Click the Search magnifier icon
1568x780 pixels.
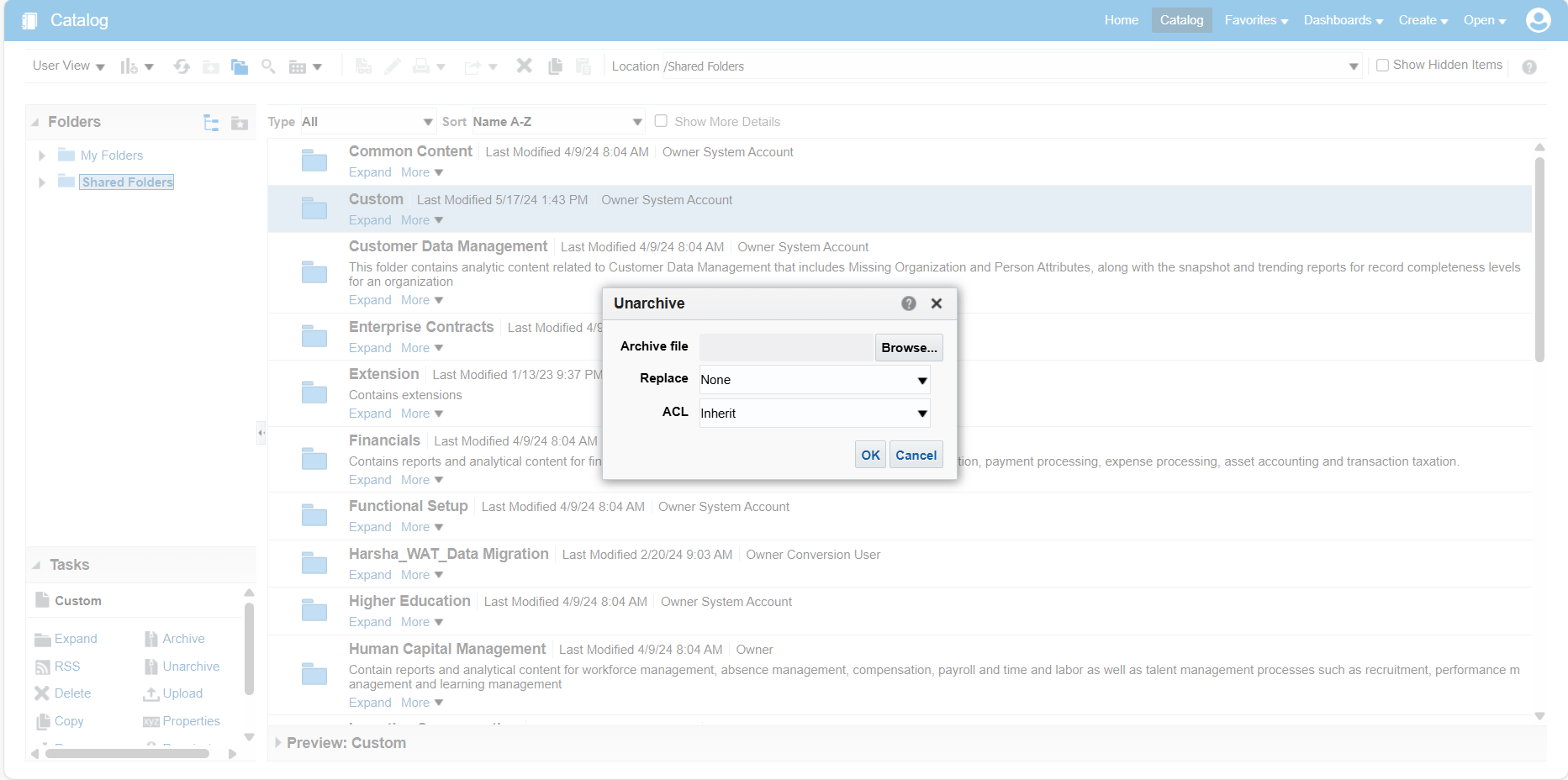click(268, 66)
